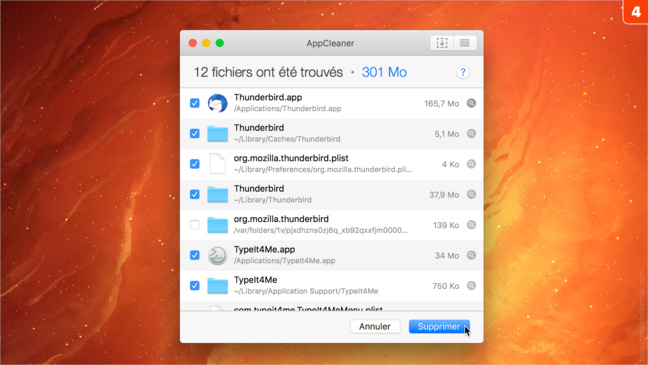Click the blue question mark help button
The image size is (648, 365).
463,72
